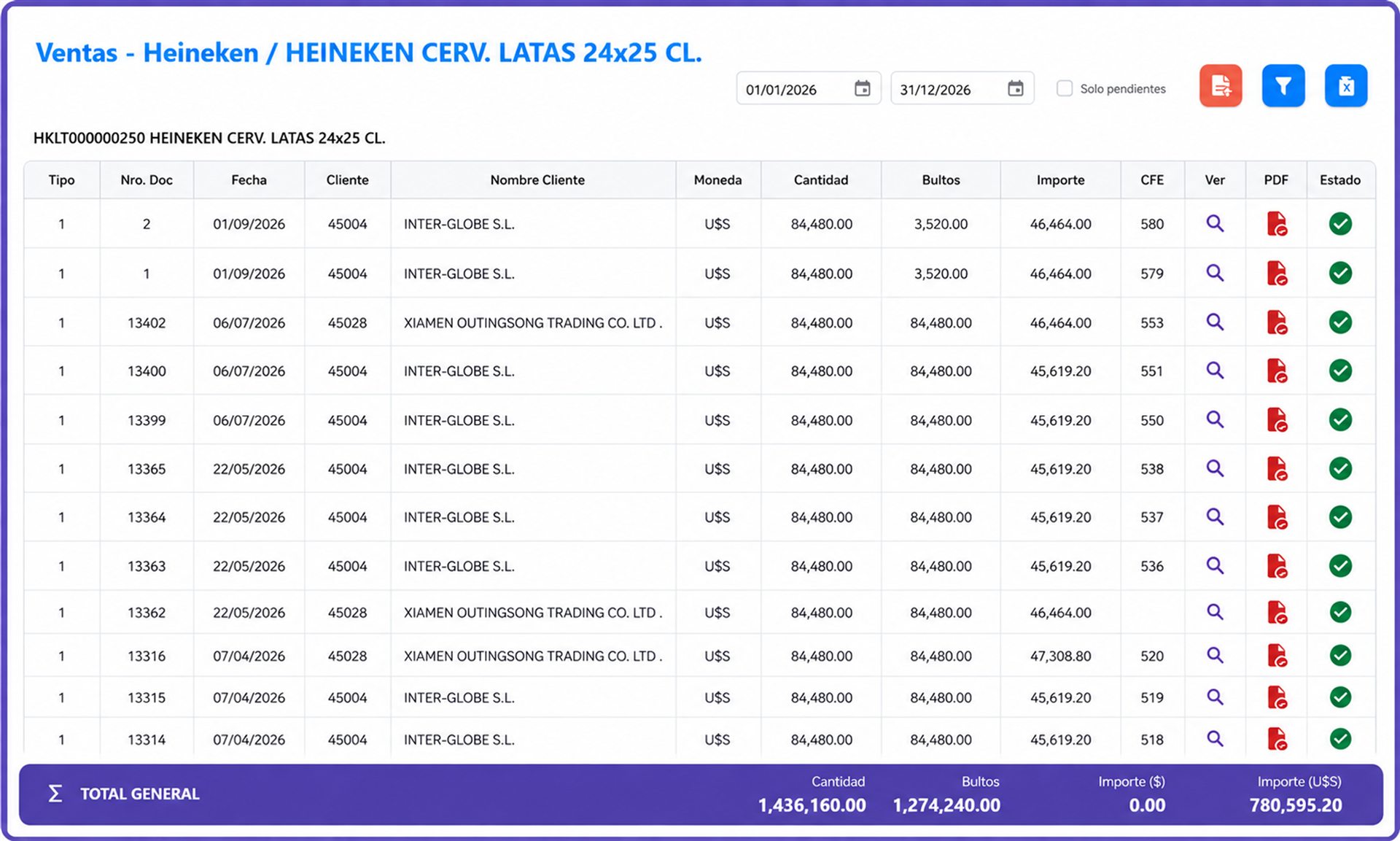Open the blue filter funnel button
This screenshot has height=841, width=1400.
[1283, 86]
